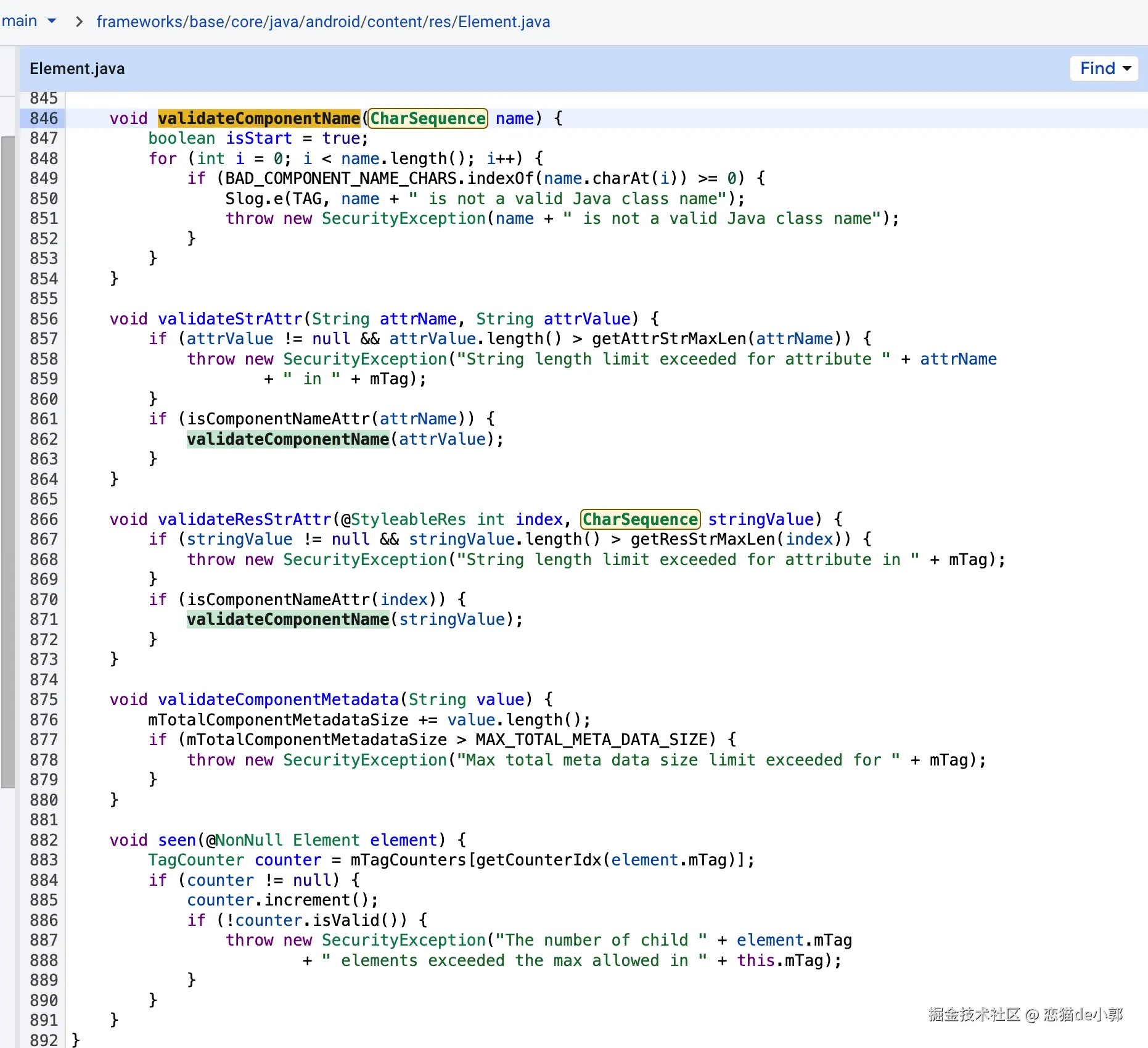Image resolution: width=1148 pixels, height=1048 pixels.
Task: Click validateComponentName call on line 871
Action: [288, 619]
